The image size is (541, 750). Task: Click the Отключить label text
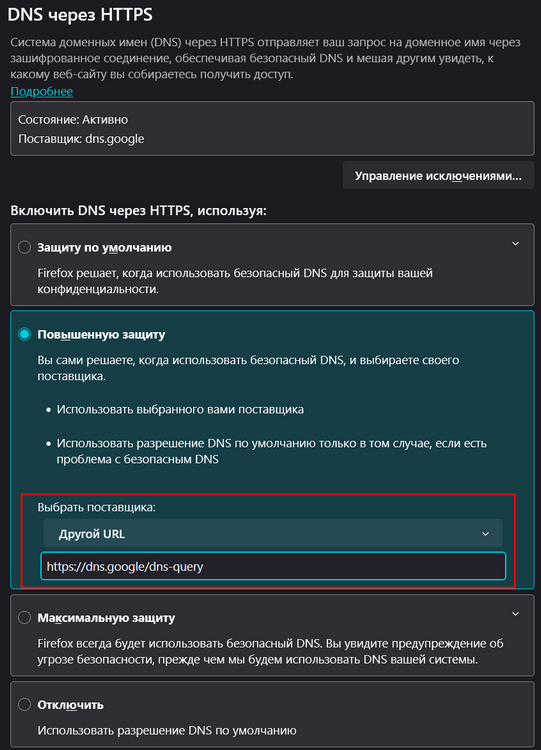[x=70, y=705]
